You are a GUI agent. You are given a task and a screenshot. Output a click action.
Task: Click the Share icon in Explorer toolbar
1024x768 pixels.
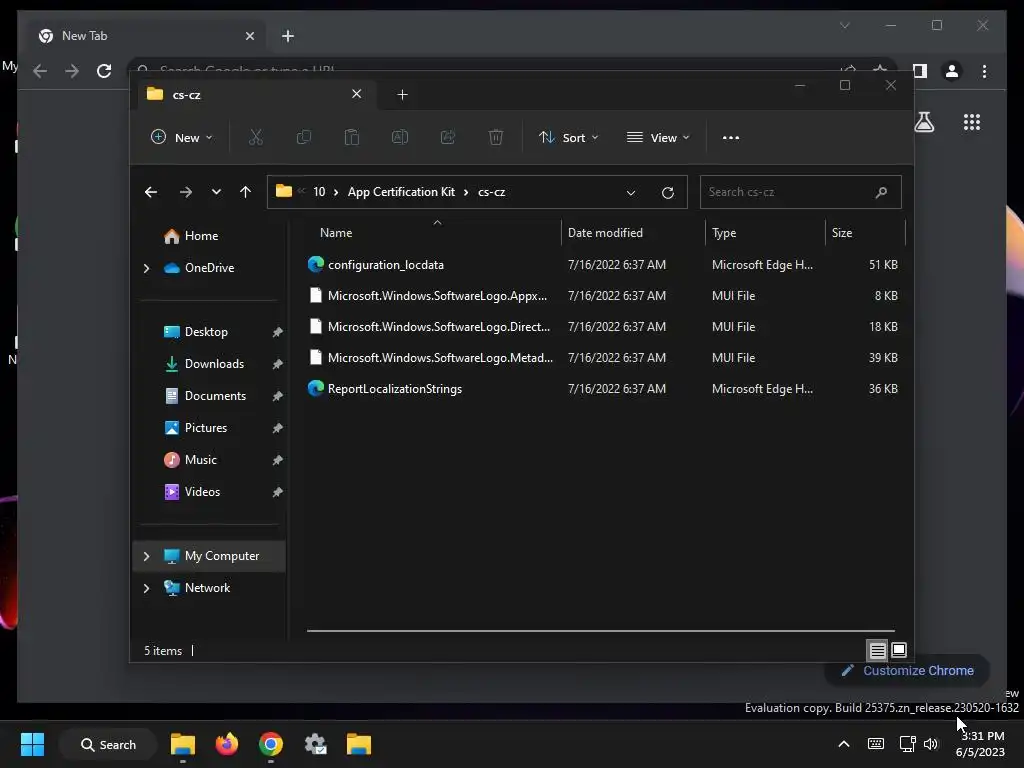coord(448,137)
